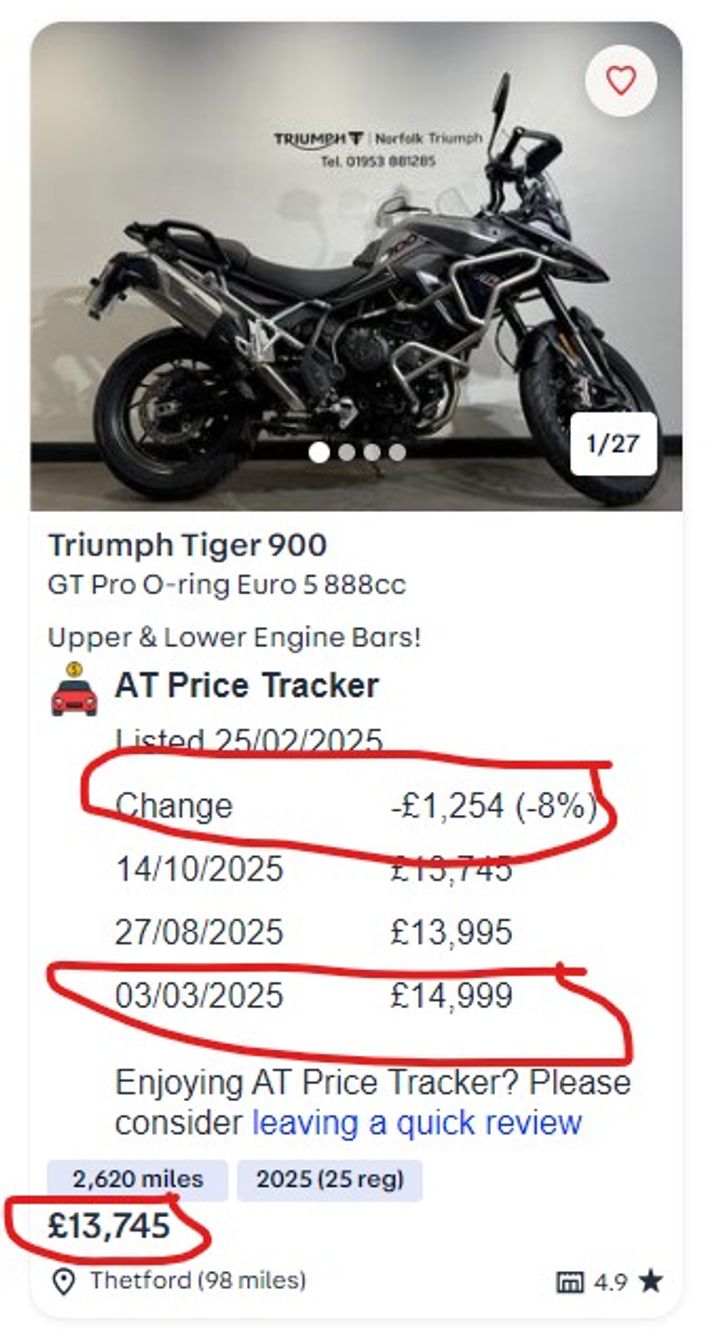
Task: Click the 2025 (25 reg) badge
Action: coord(329,1180)
